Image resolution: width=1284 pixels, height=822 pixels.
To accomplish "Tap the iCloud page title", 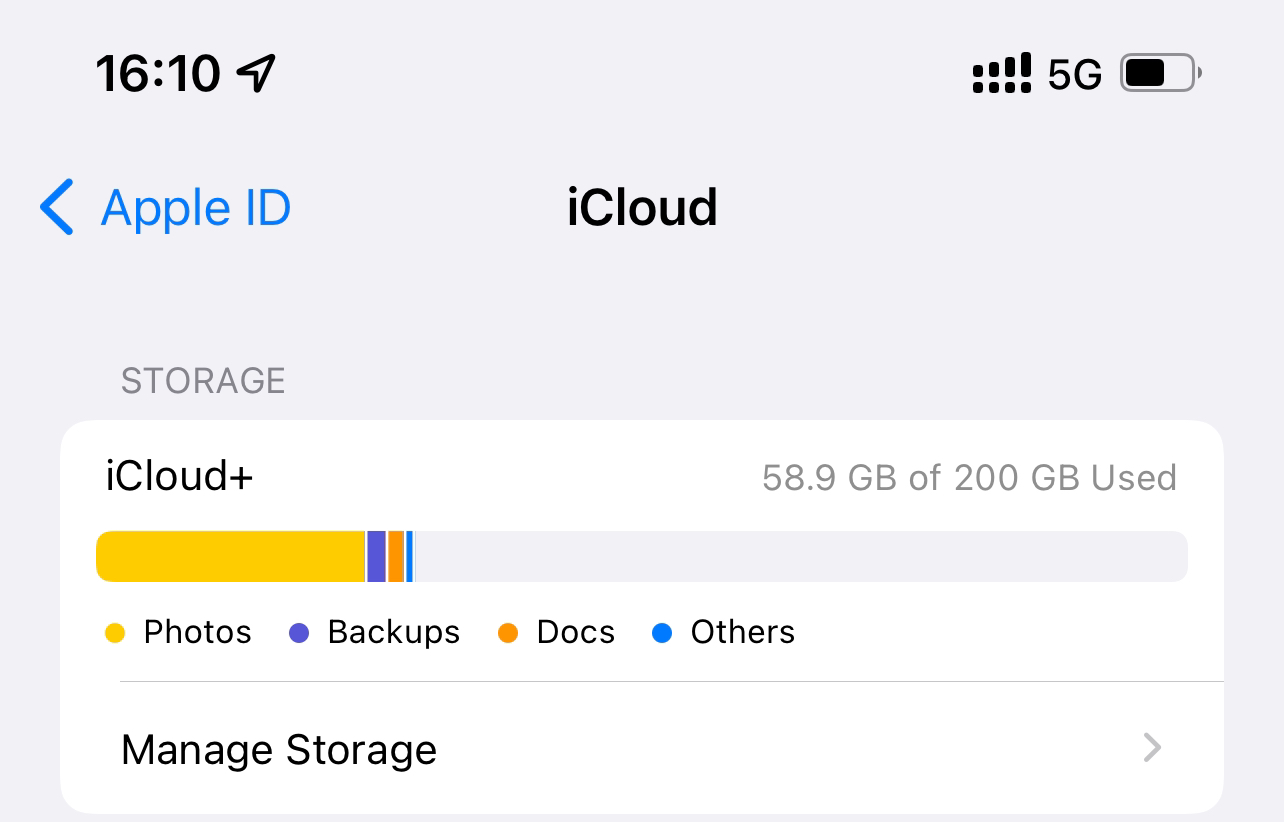I will (642, 208).
